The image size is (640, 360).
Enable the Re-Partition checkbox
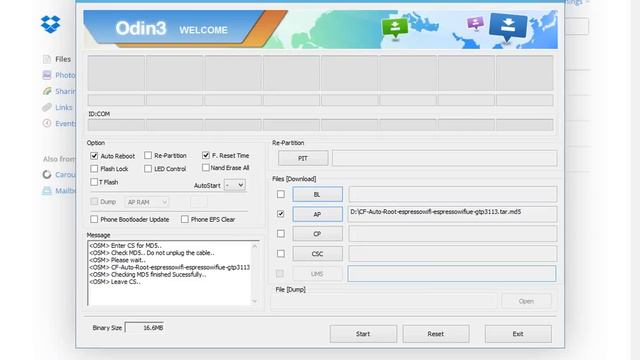[148, 156]
